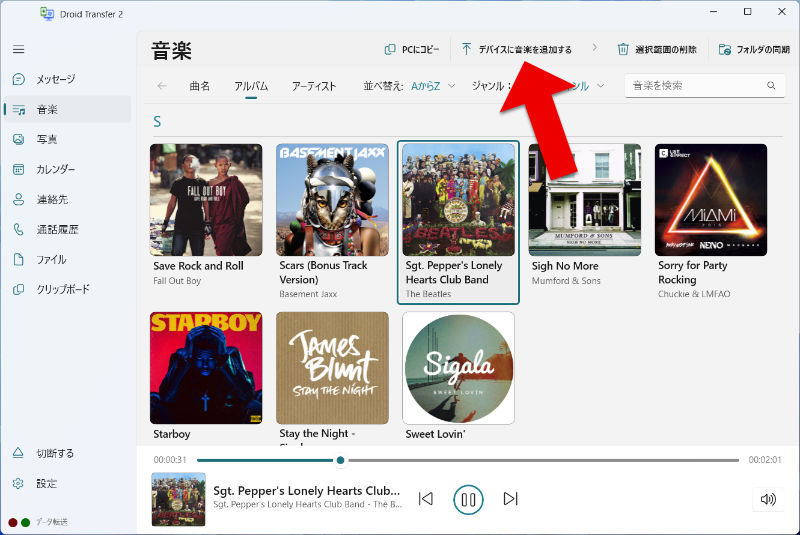
Task: Click the photos icon in sidebar
Action: (x=18, y=139)
